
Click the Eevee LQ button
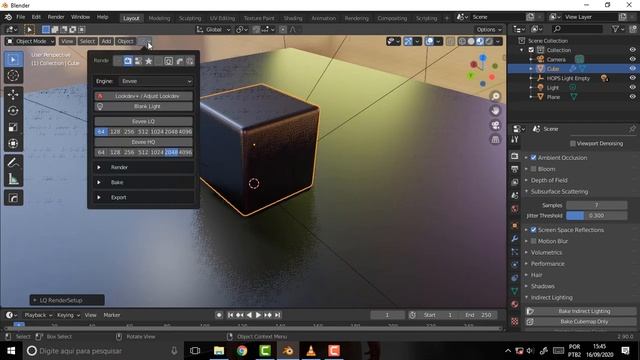click(143, 122)
